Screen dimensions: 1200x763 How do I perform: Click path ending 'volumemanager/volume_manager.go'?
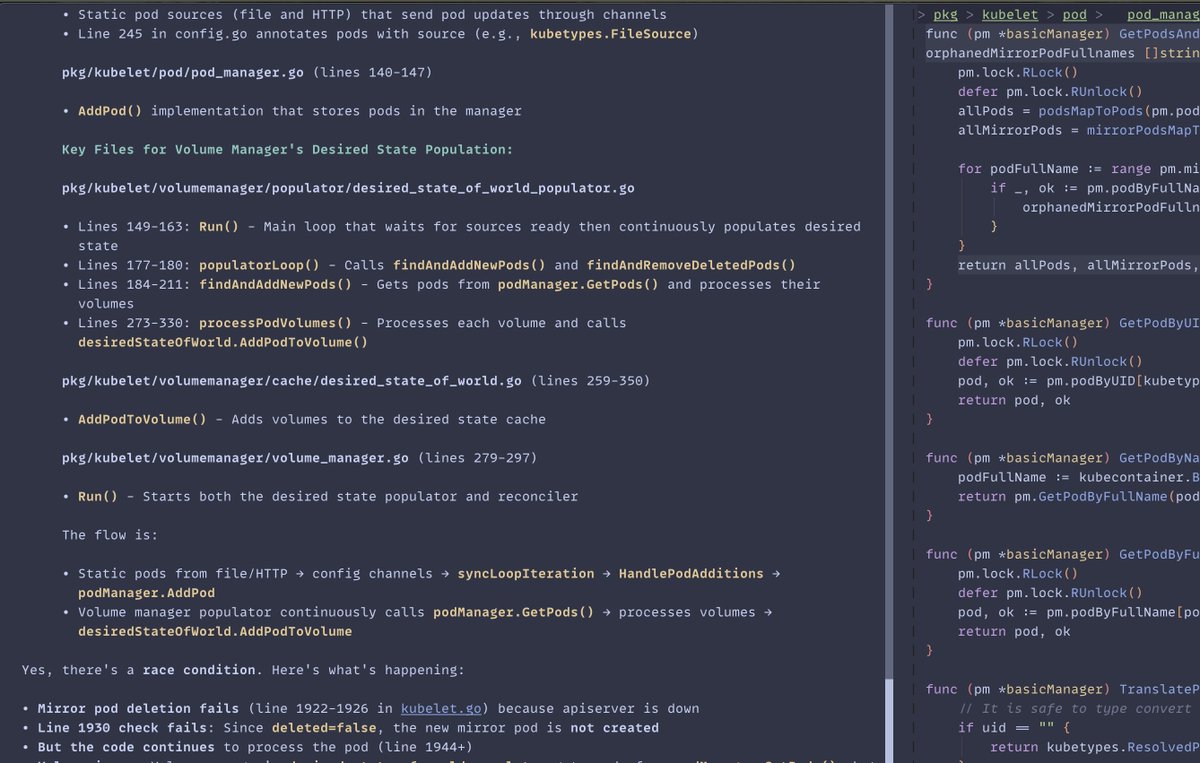(235, 458)
